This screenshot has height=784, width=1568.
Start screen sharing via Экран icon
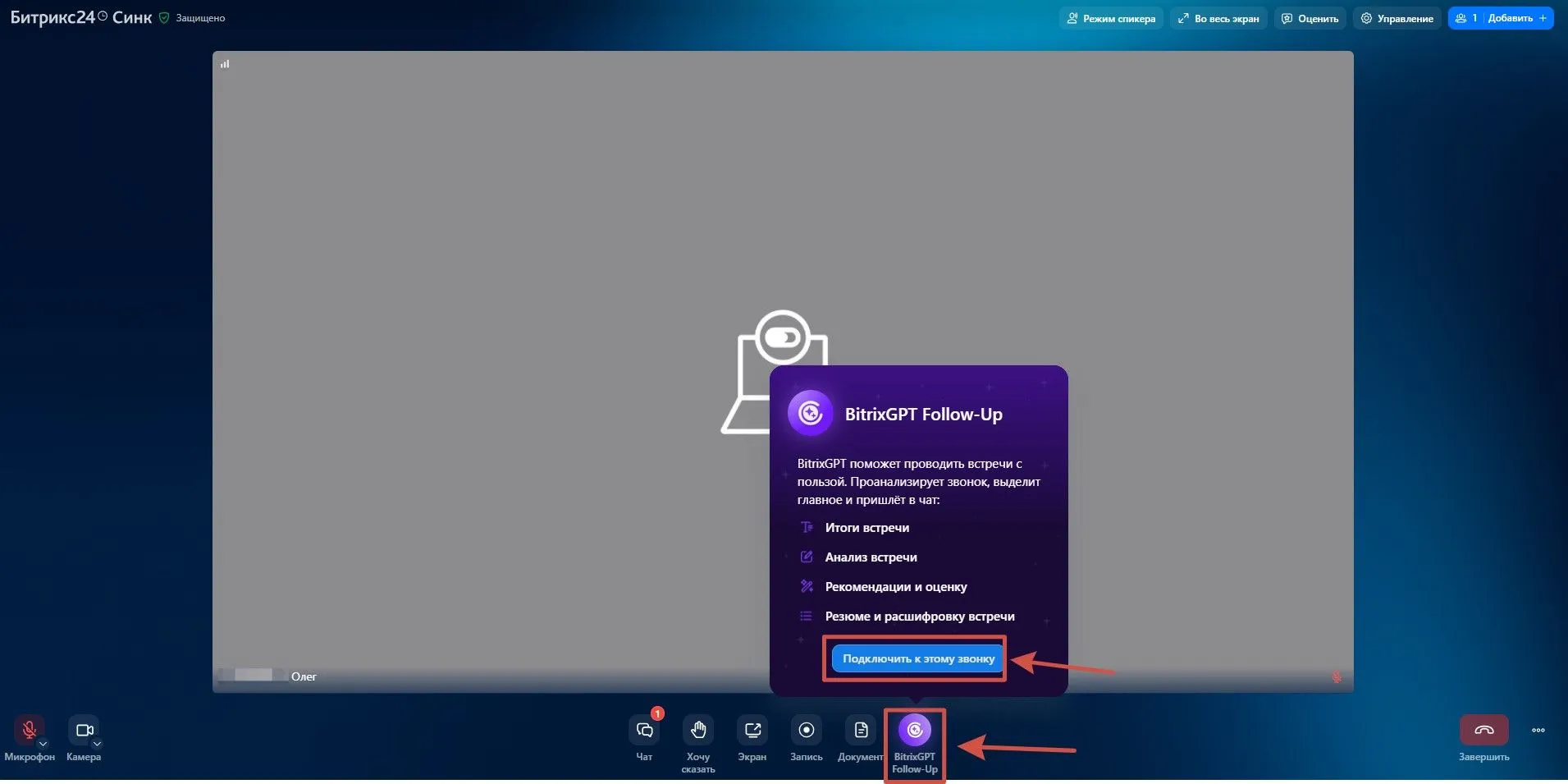tap(752, 730)
